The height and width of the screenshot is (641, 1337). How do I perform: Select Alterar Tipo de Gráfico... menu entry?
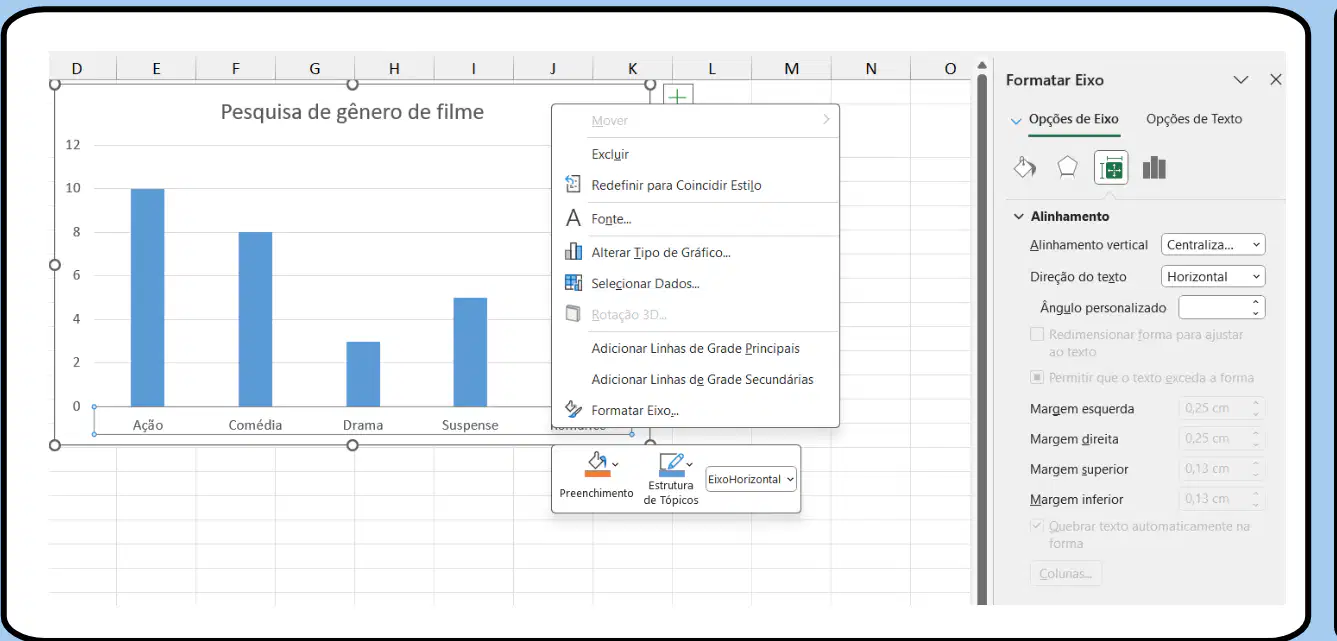pyautogui.click(x=661, y=252)
